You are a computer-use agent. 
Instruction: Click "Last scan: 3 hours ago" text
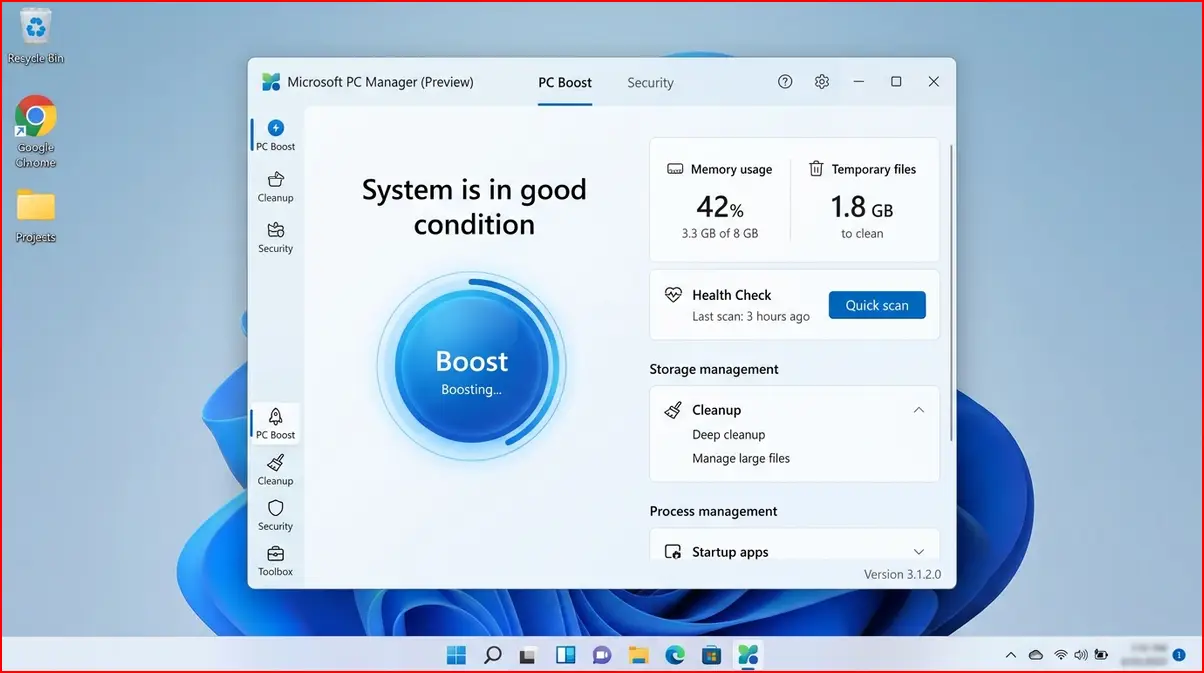751,317
